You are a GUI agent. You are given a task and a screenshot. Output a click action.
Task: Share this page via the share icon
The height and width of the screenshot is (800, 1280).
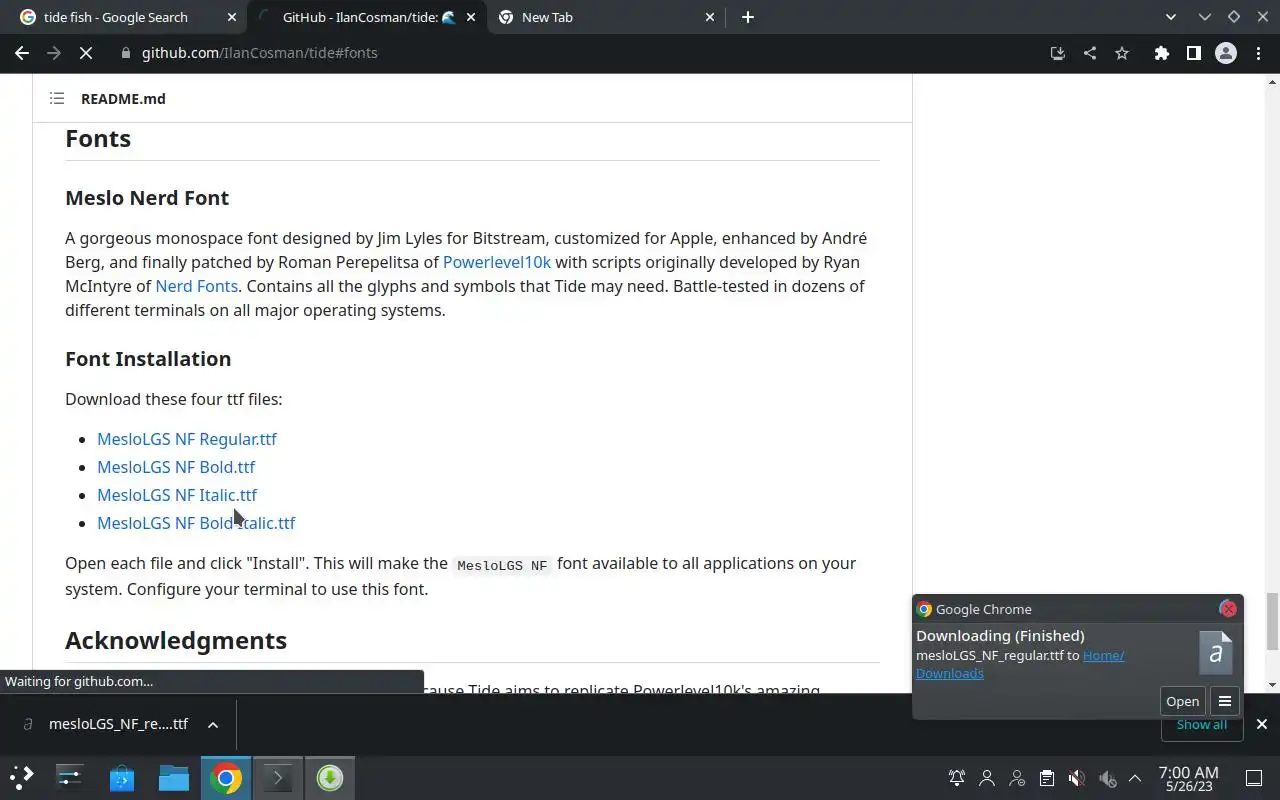(x=1090, y=53)
